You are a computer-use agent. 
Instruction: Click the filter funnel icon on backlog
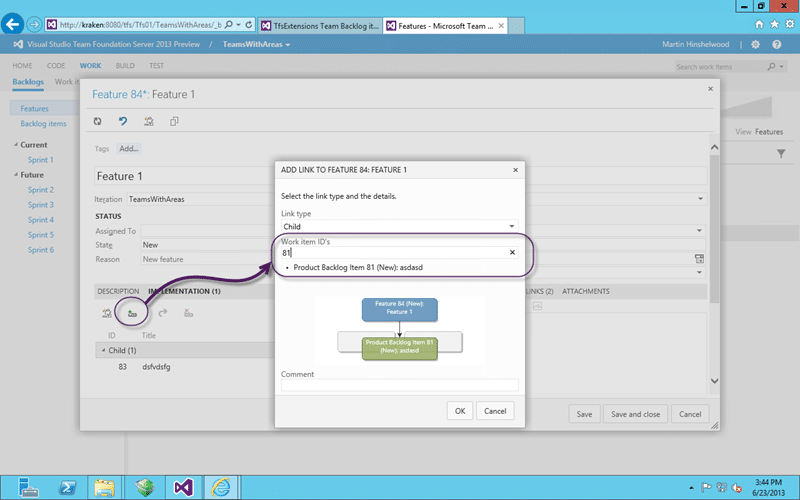(x=781, y=154)
